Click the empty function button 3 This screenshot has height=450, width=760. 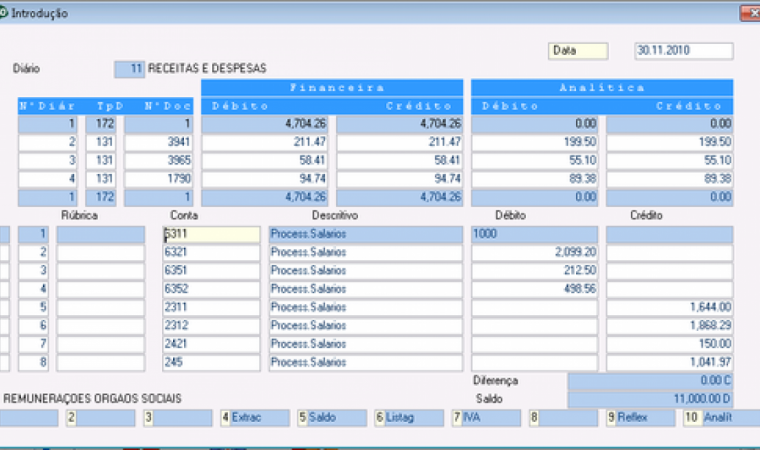click(178, 418)
